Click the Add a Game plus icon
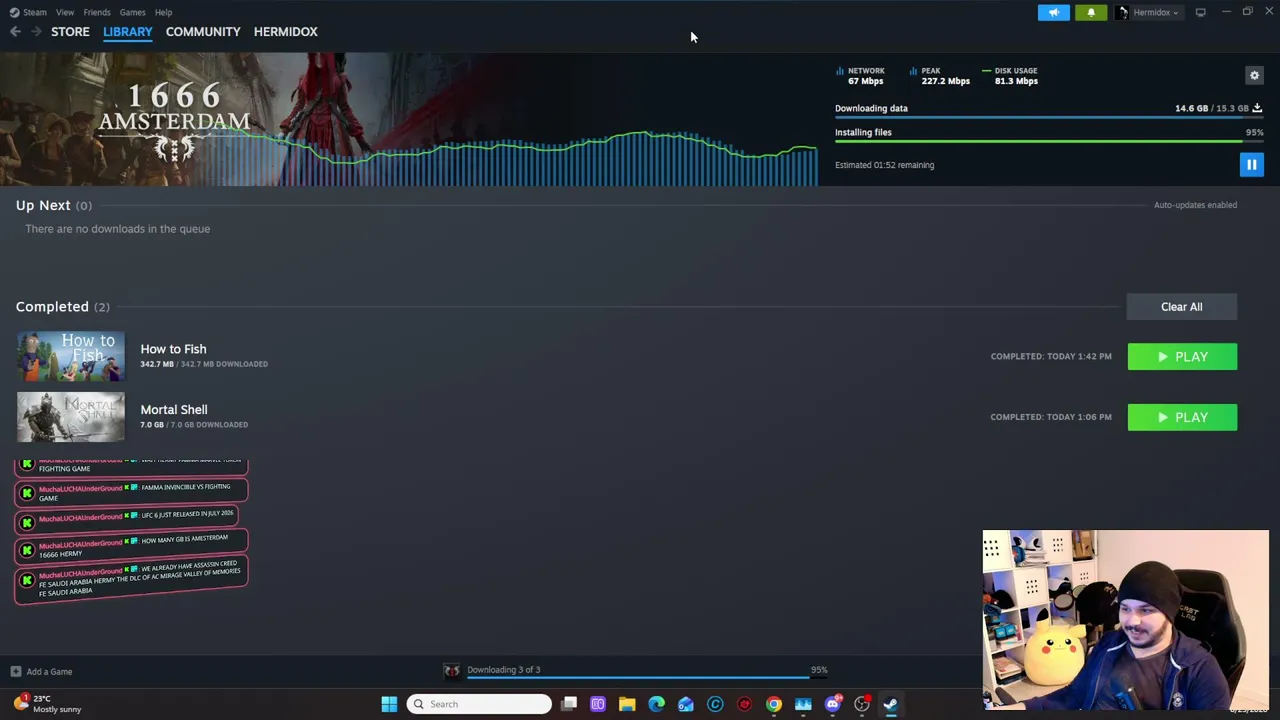The width and height of the screenshot is (1280, 720). (15, 672)
